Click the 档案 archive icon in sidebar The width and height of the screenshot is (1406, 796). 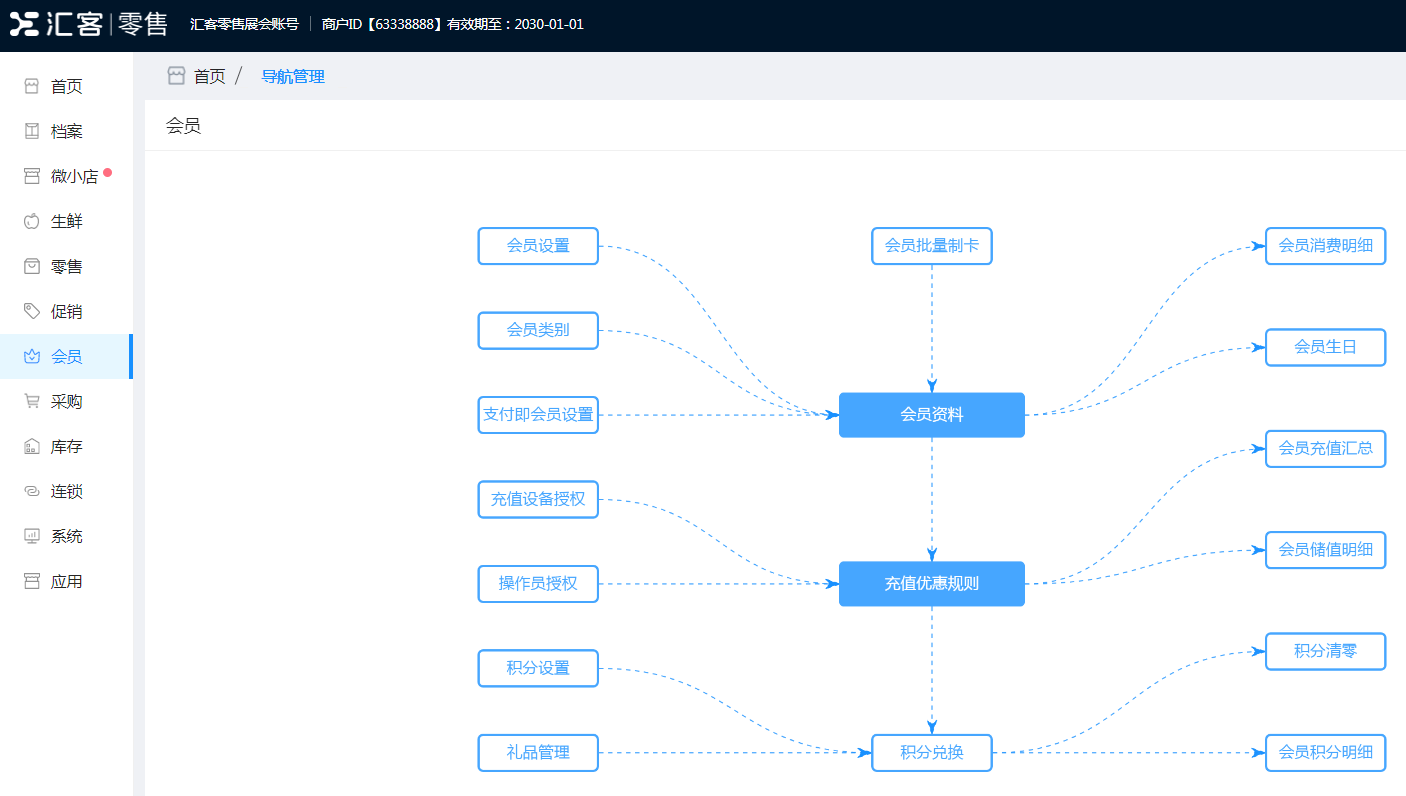(32, 132)
